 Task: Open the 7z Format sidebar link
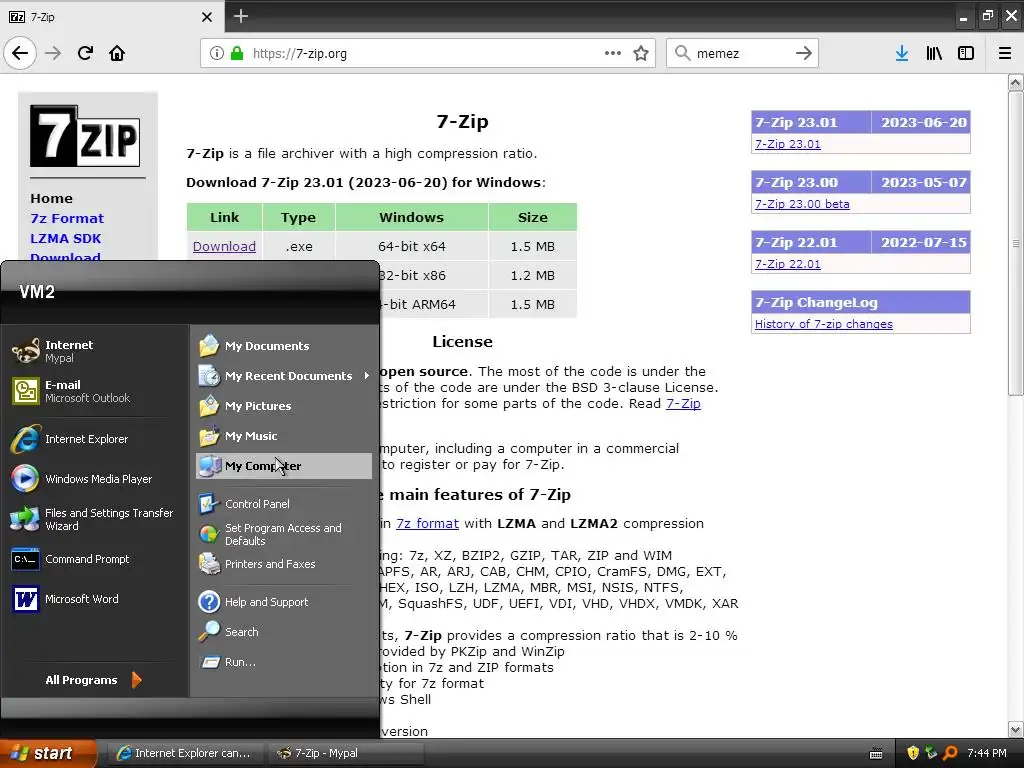(67, 218)
